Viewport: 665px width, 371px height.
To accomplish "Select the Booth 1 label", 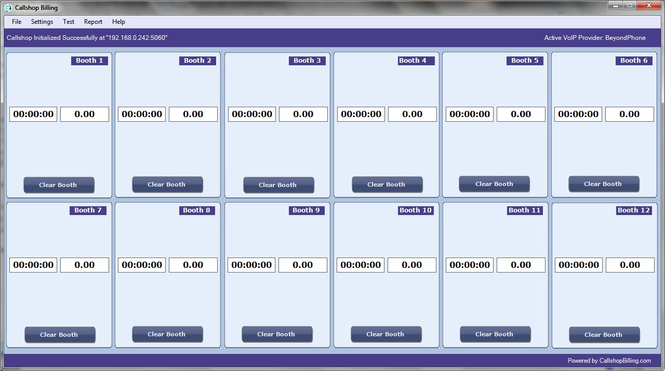I will pos(89,61).
